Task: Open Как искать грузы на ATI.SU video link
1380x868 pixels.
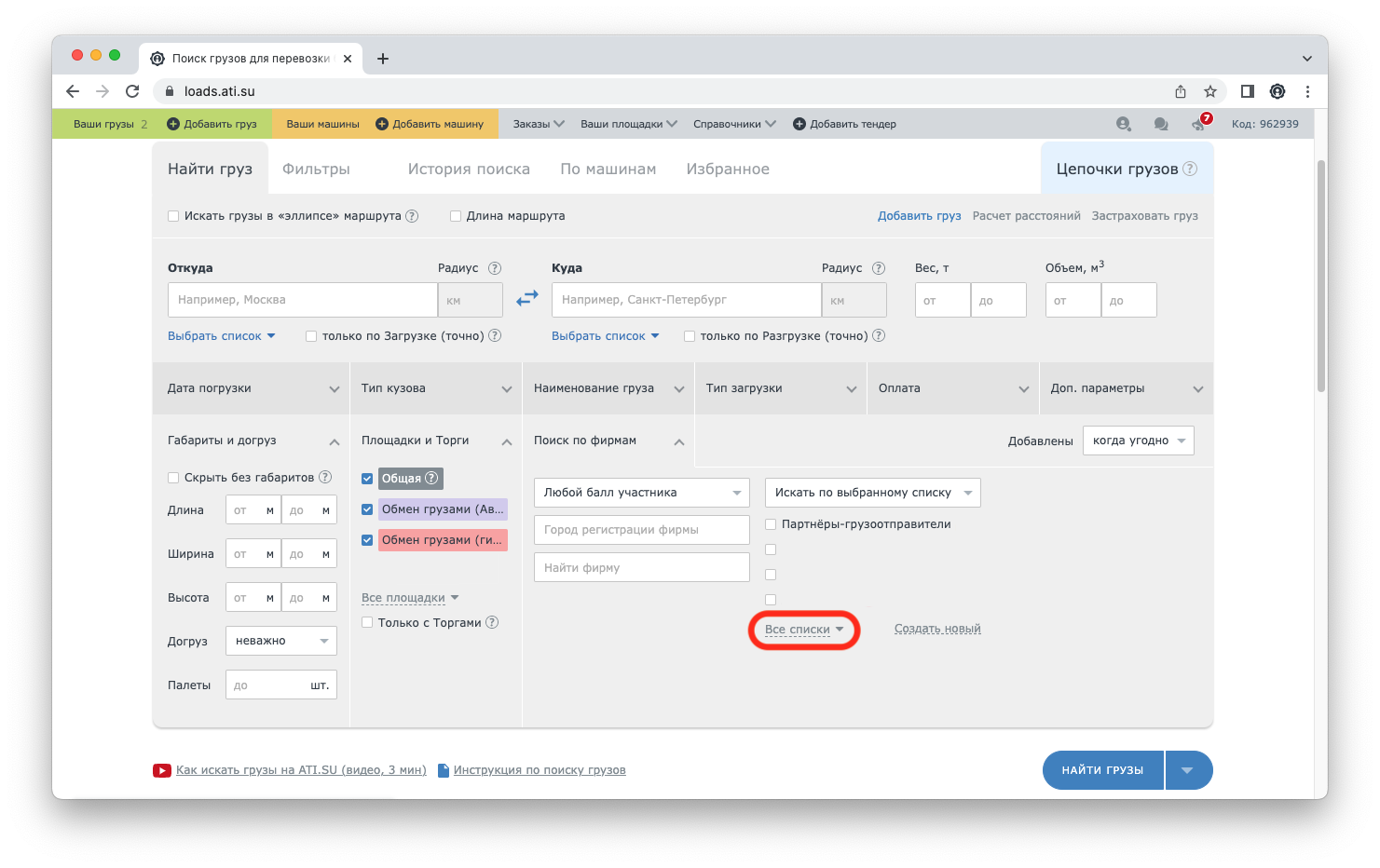Action: click(301, 770)
